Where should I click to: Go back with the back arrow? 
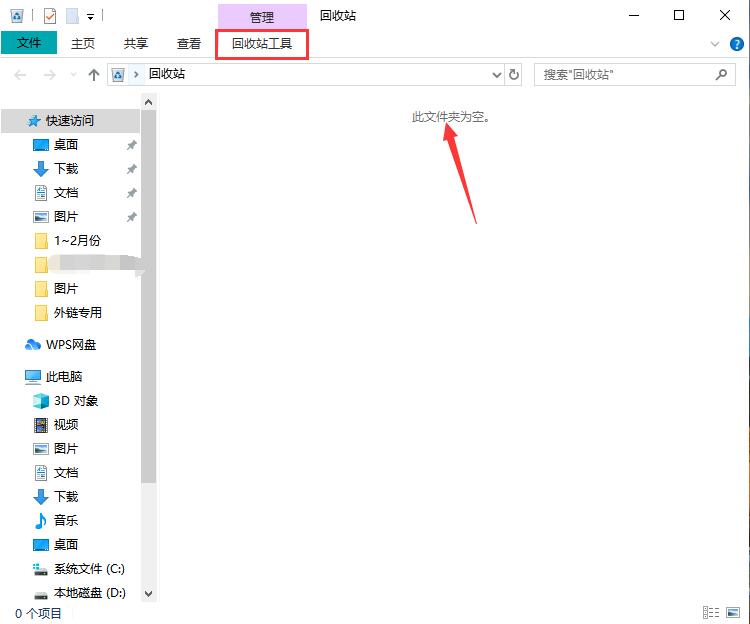tap(20, 75)
